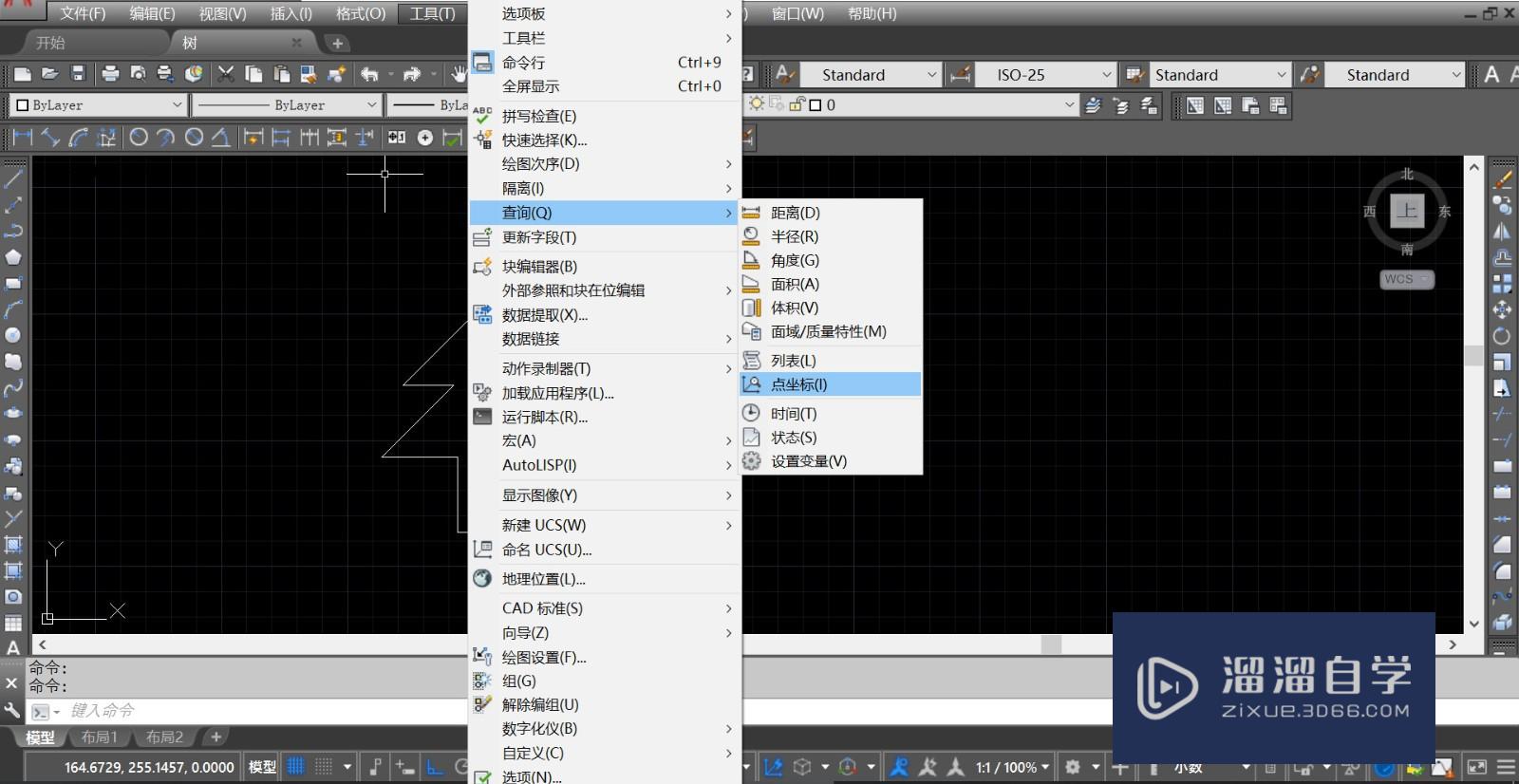Open the File (文件) menu
Image resolution: width=1519 pixels, height=784 pixels.
pyautogui.click(x=83, y=13)
